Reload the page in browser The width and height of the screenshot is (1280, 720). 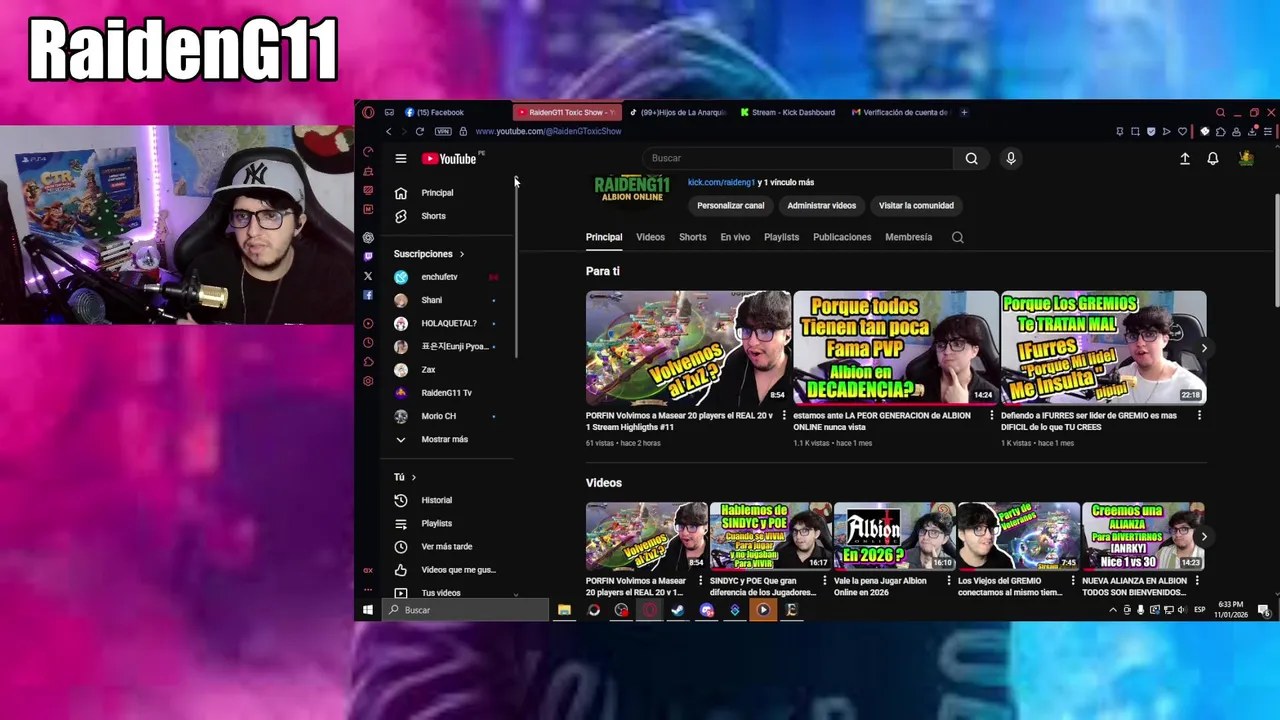pyautogui.click(x=419, y=131)
